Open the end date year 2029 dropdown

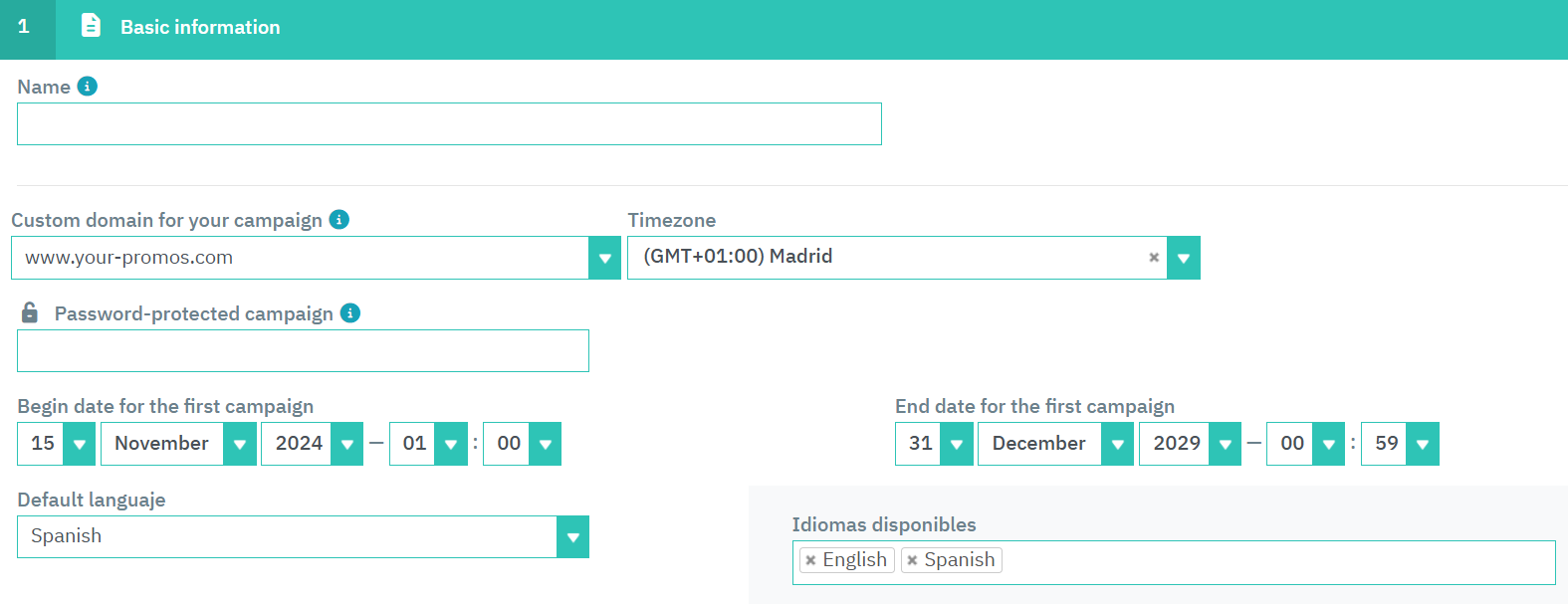tap(1225, 445)
